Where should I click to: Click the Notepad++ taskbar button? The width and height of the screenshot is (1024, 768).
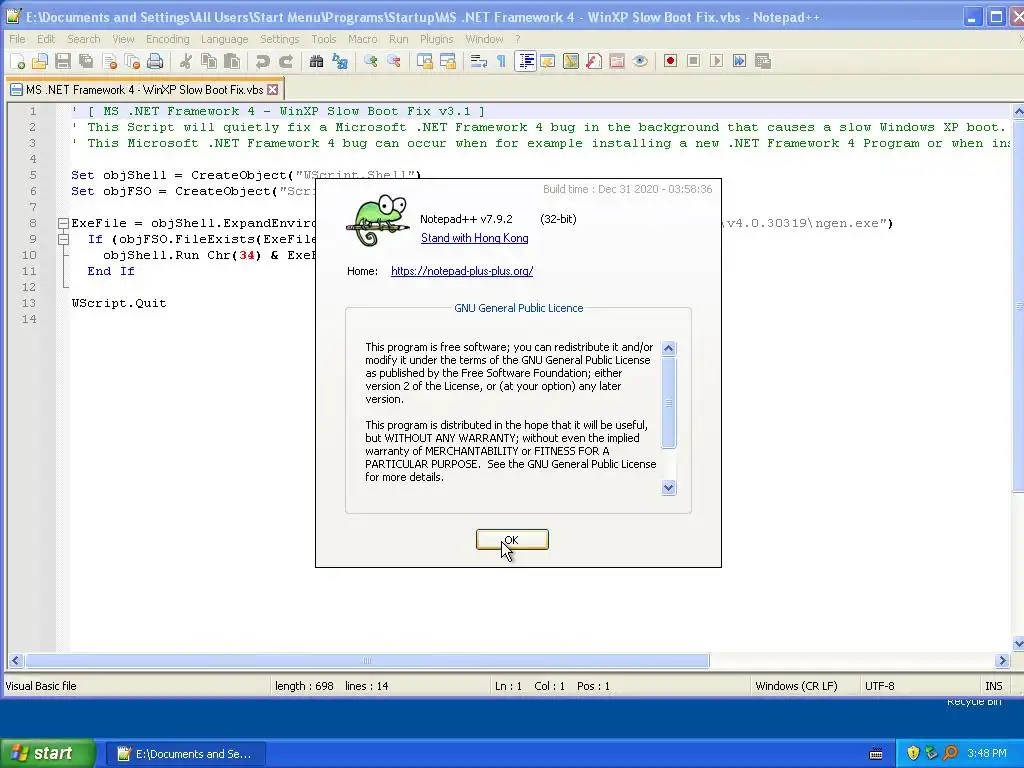click(x=185, y=754)
